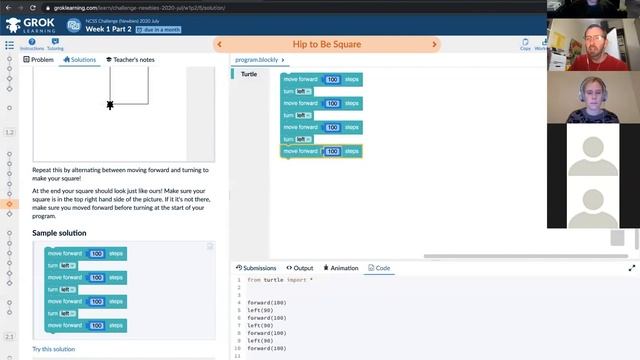The height and width of the screenshot is (360, 640).
Task: Select the first progress dot in sidebar
Action: point(9,59)
